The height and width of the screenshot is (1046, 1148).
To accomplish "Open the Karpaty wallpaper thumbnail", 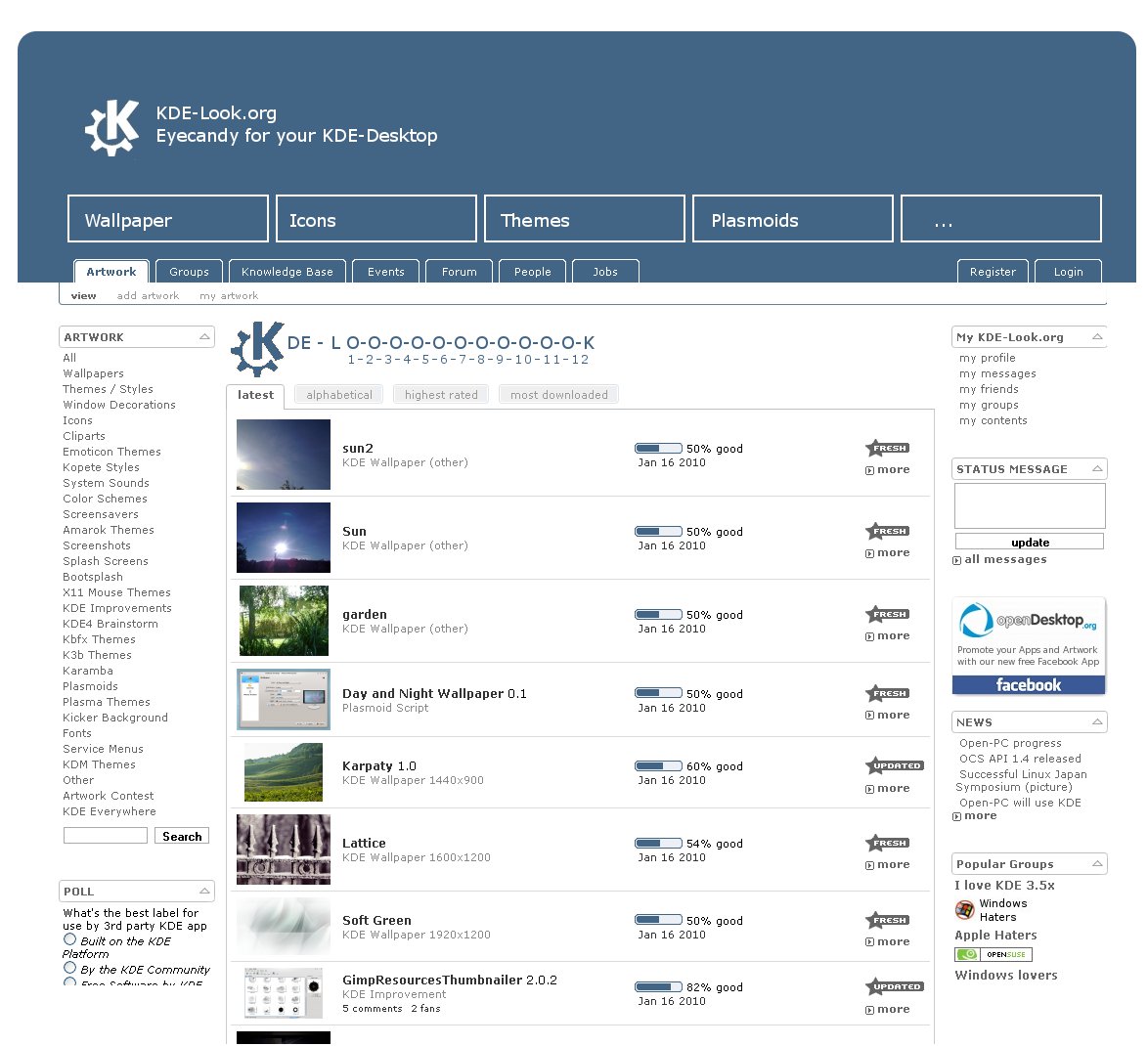I will coord(284,771).
